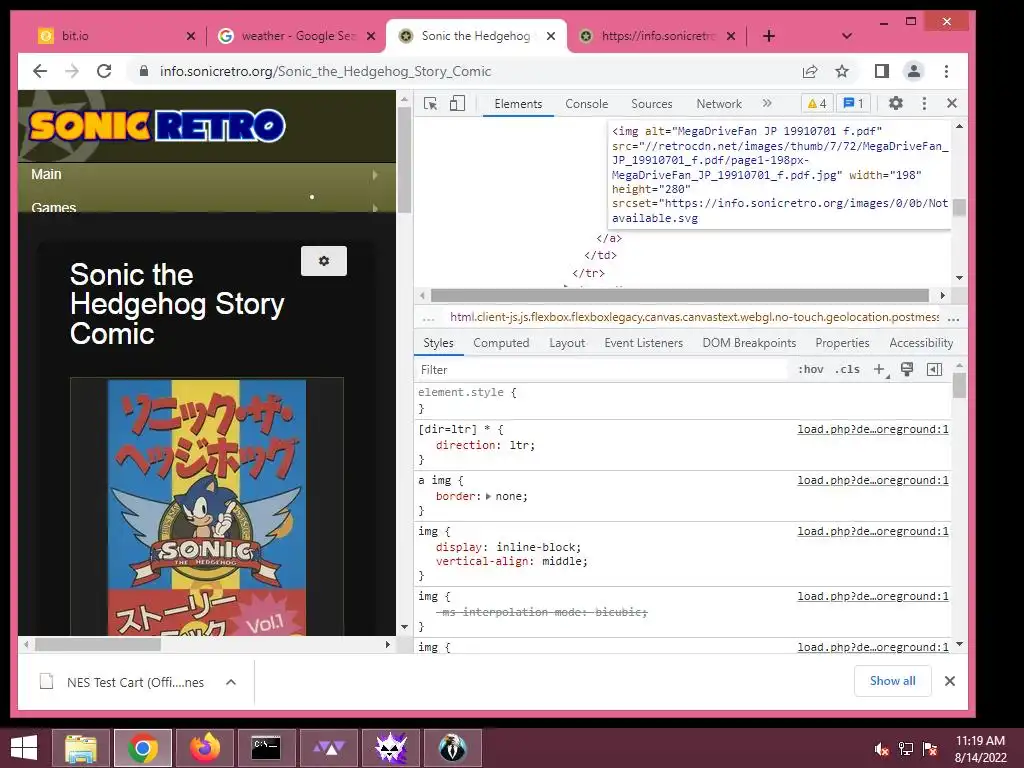Open File Explorer from the taskbar
Viewport: 1024px width, 768px height.
pyautogui.click(x=81, y=748)
